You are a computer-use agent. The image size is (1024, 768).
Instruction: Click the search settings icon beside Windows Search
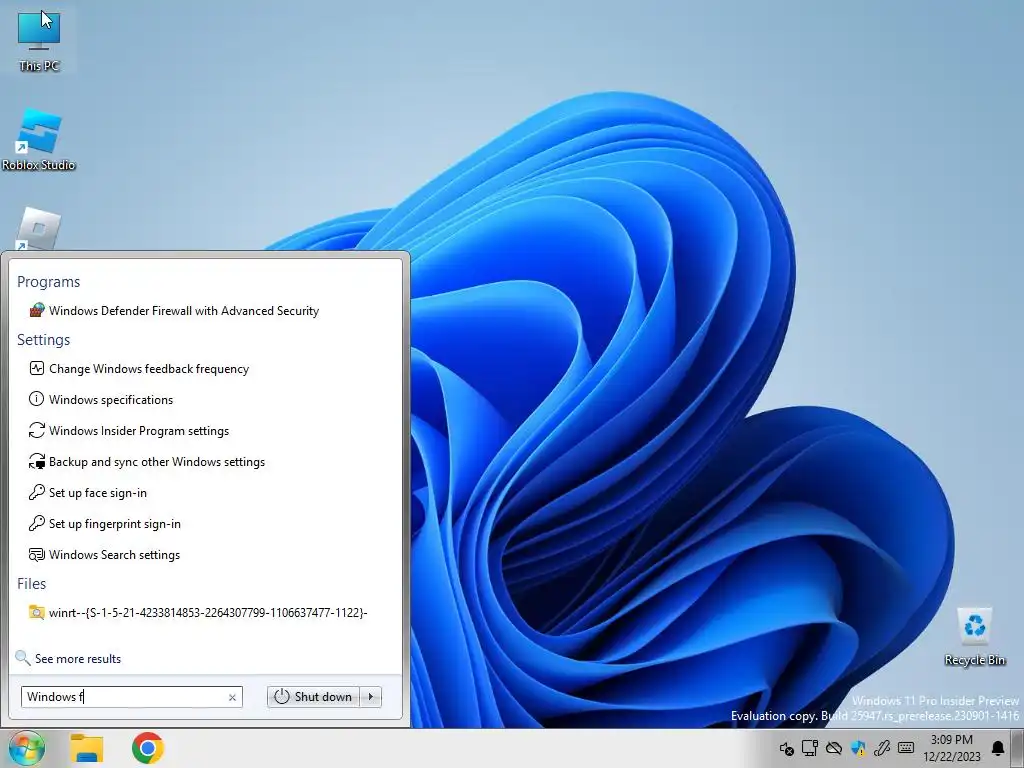pyautogui.click(x=37, y=554)
